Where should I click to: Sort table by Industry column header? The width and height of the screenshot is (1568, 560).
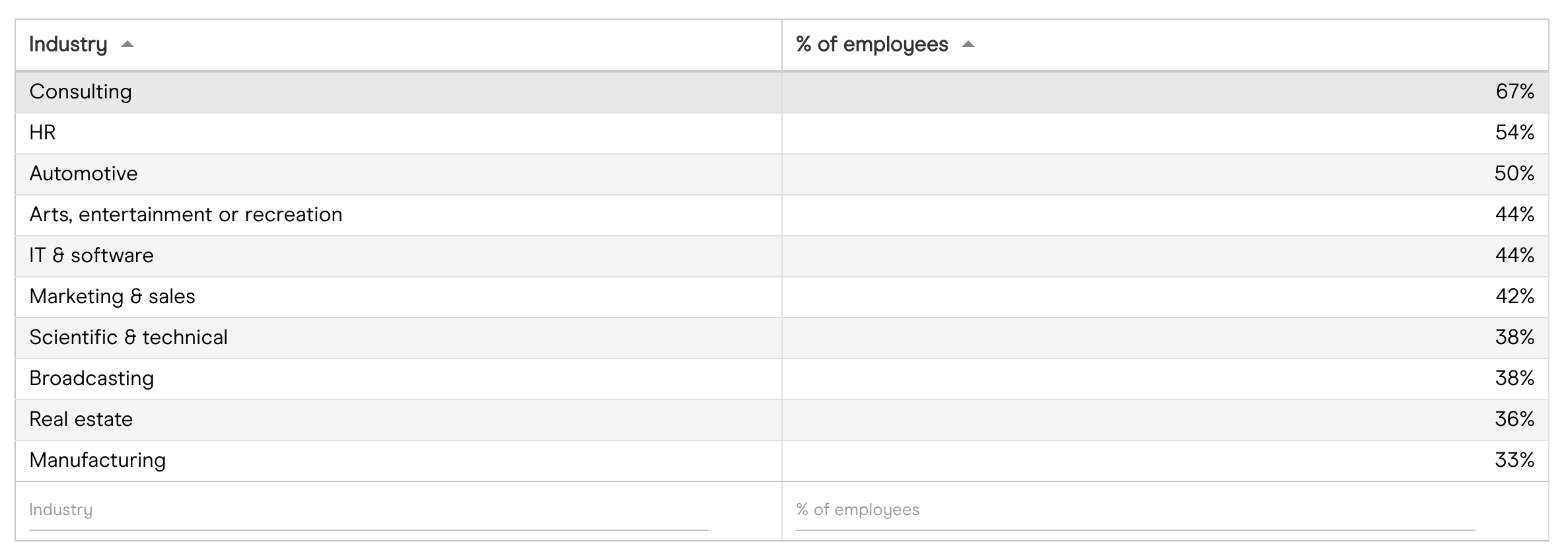point(68,45)
